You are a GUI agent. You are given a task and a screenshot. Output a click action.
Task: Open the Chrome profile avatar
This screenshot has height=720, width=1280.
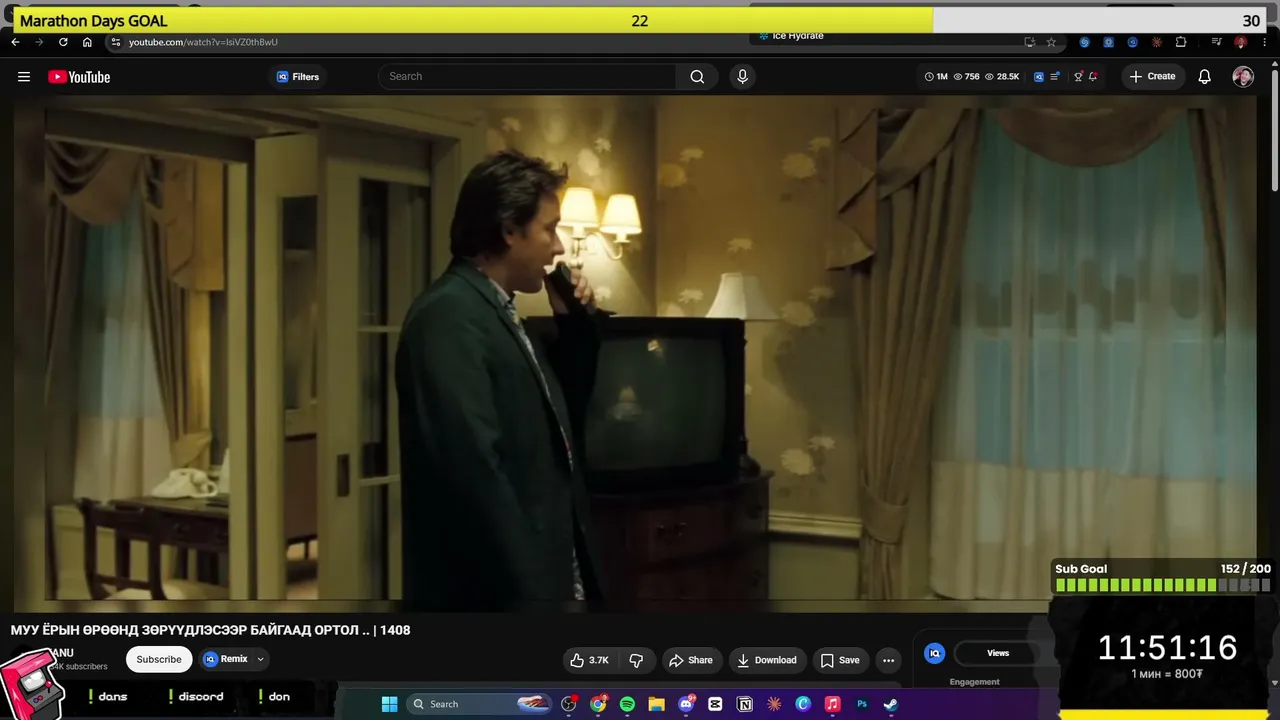click(x=1241, y=42)
